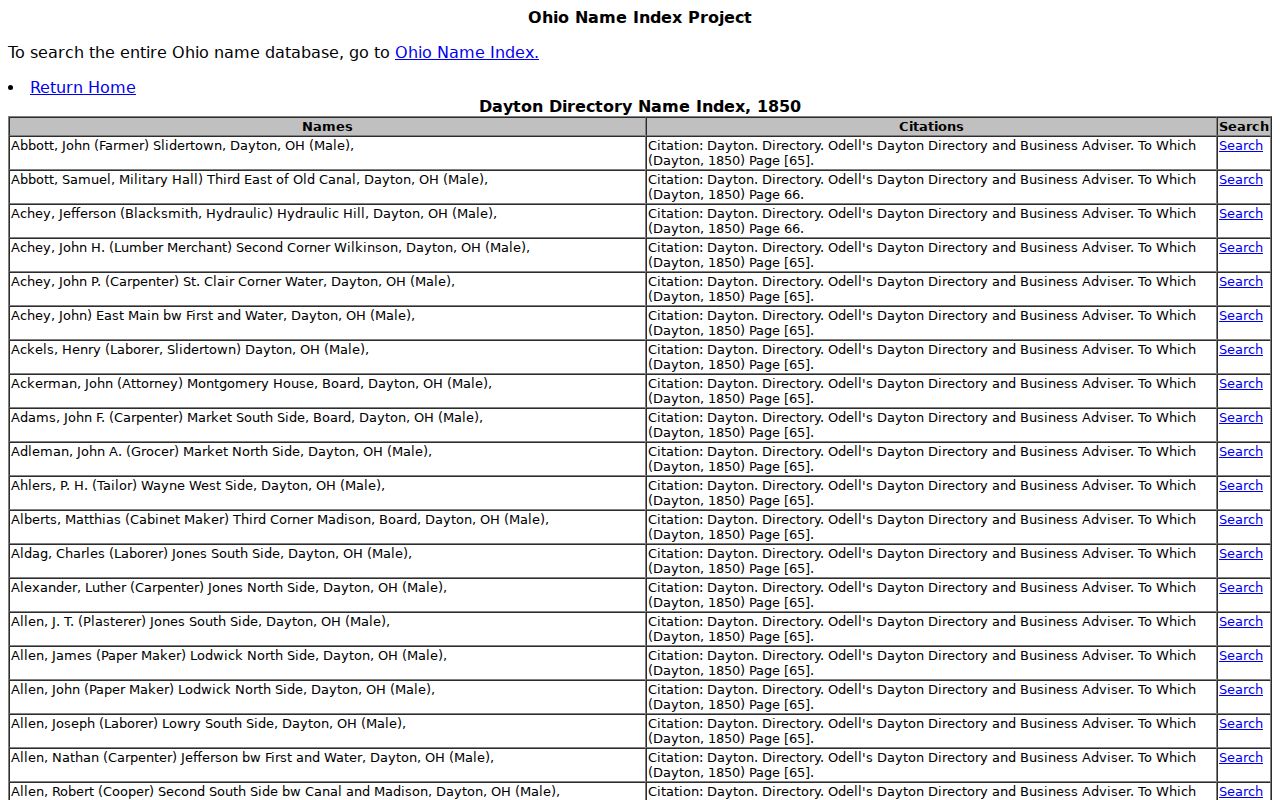Open Search for Achey, Jefferson row

pos(1241,214)
